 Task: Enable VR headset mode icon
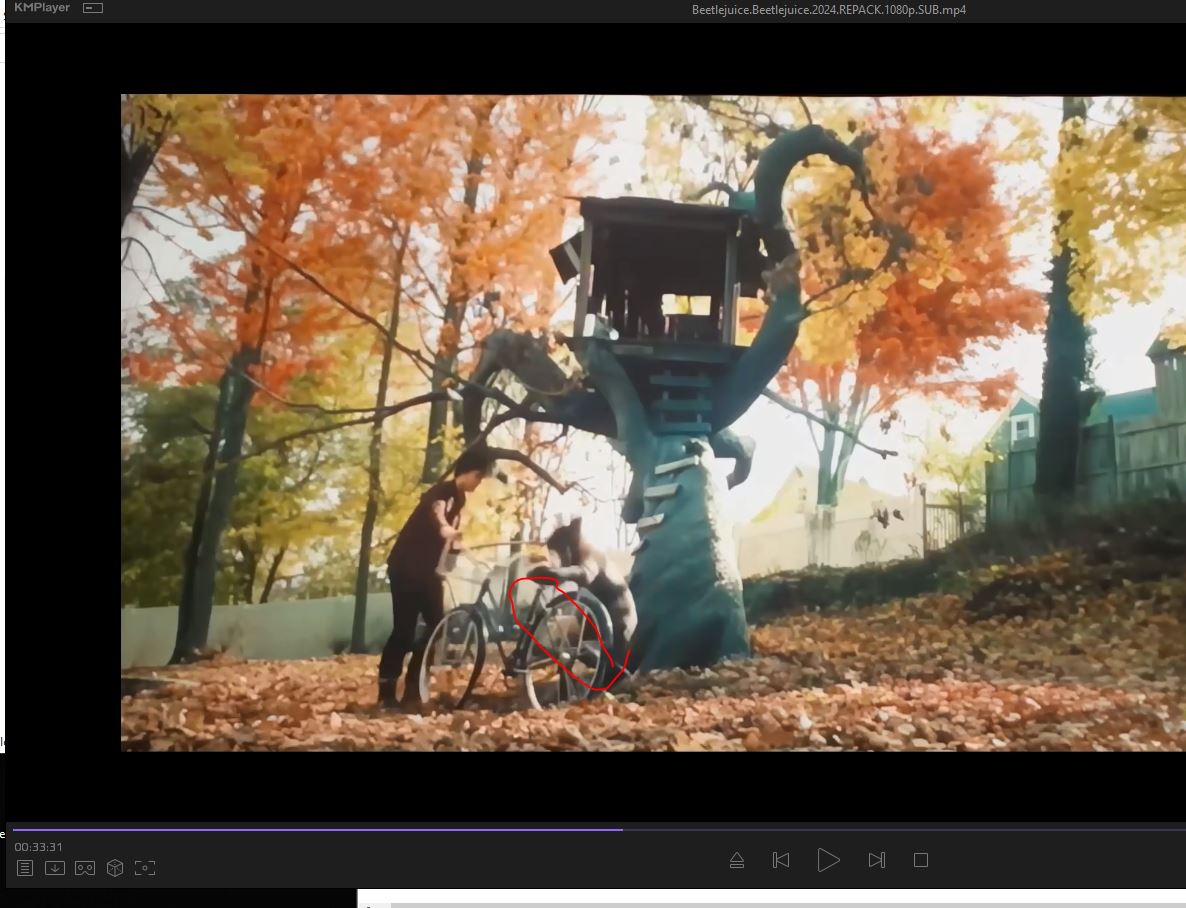coord(85,868)
